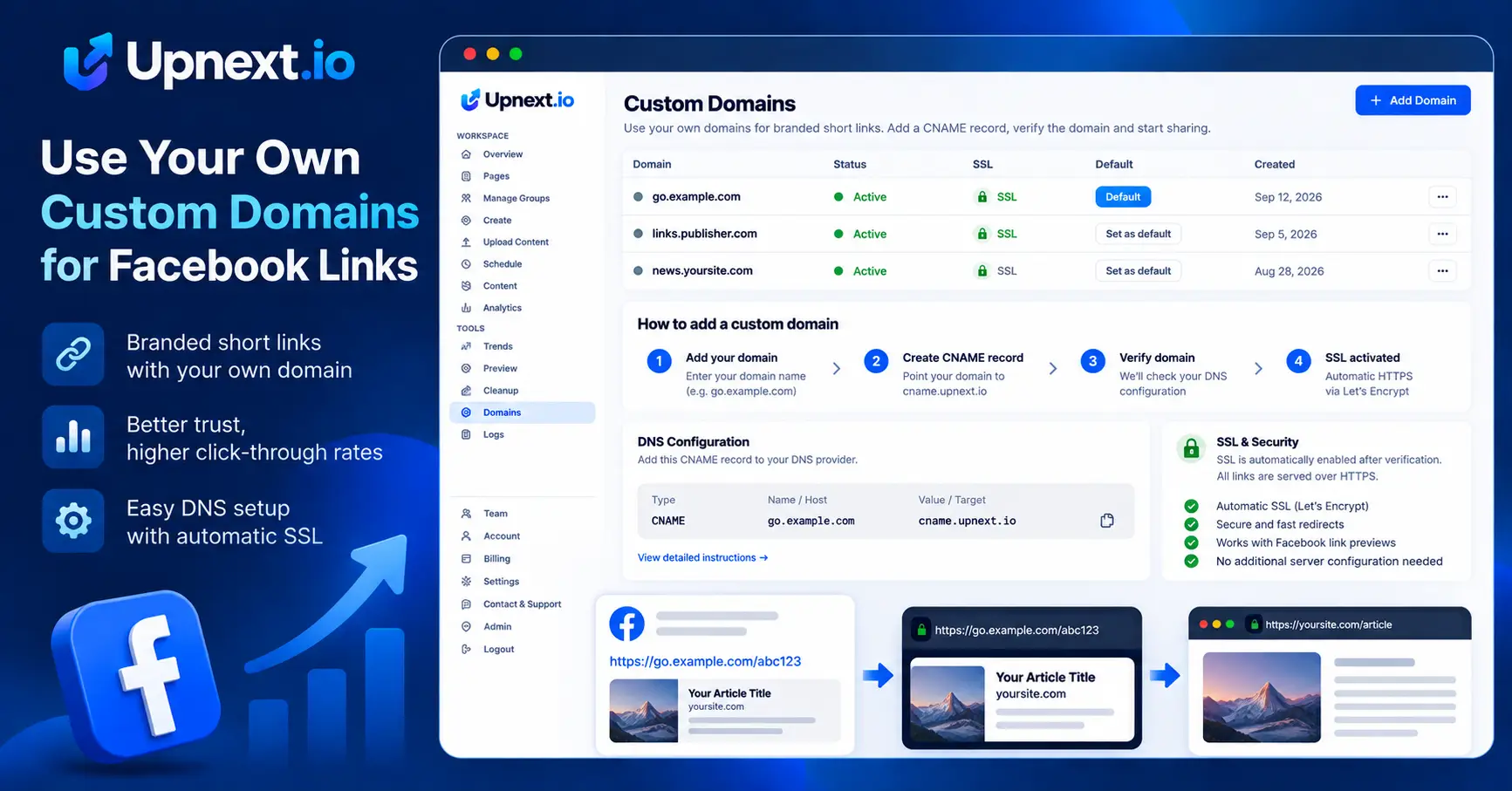Click the green padlock in SSL & Security panel
Screen dimensions: 1512x791
(x=1191, y=448)
